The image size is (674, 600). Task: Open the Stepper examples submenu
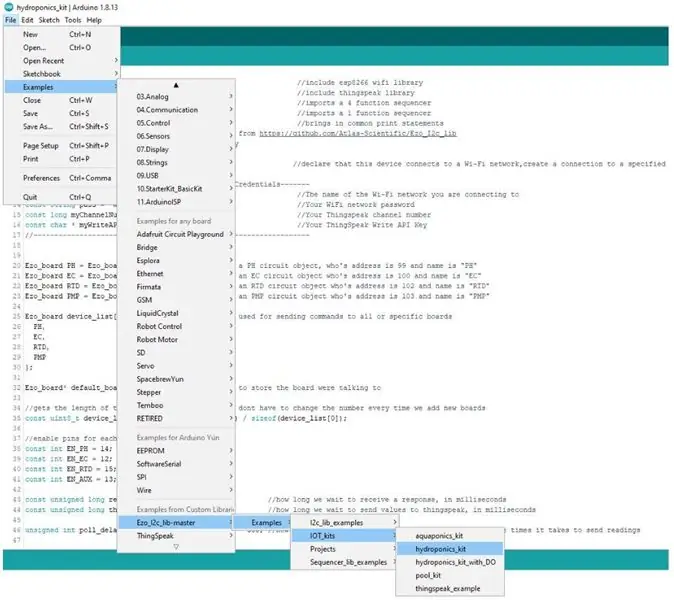click(x=177, y=392)
